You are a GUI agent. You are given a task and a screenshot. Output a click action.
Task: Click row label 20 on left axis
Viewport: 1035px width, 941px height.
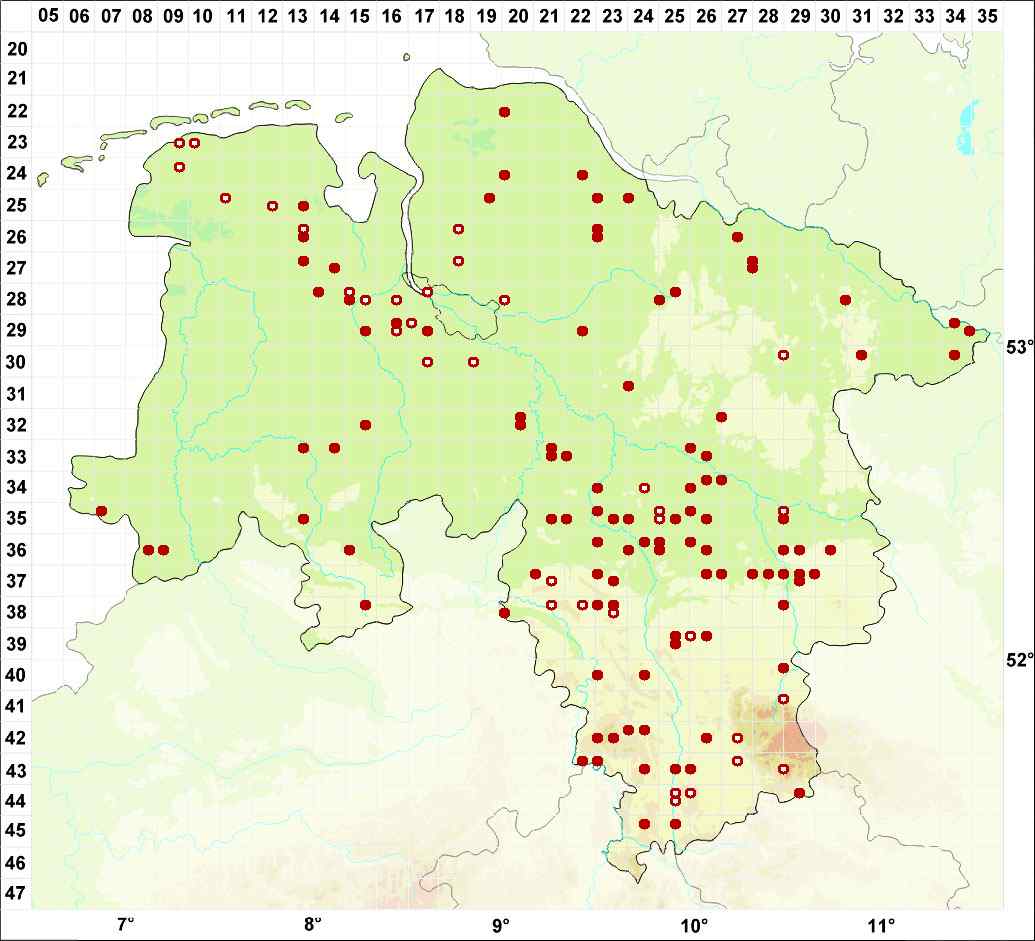point(18,48)
